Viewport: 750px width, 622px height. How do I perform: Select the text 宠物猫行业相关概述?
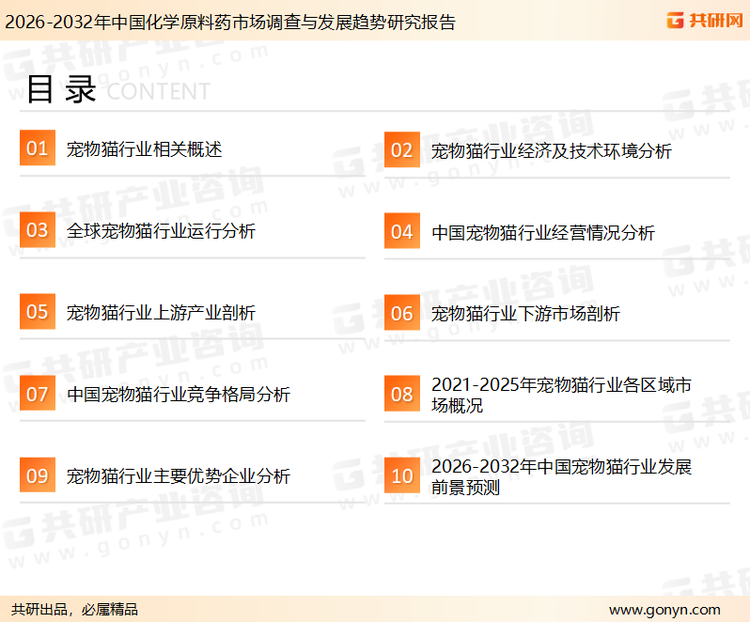pos(144,149)
